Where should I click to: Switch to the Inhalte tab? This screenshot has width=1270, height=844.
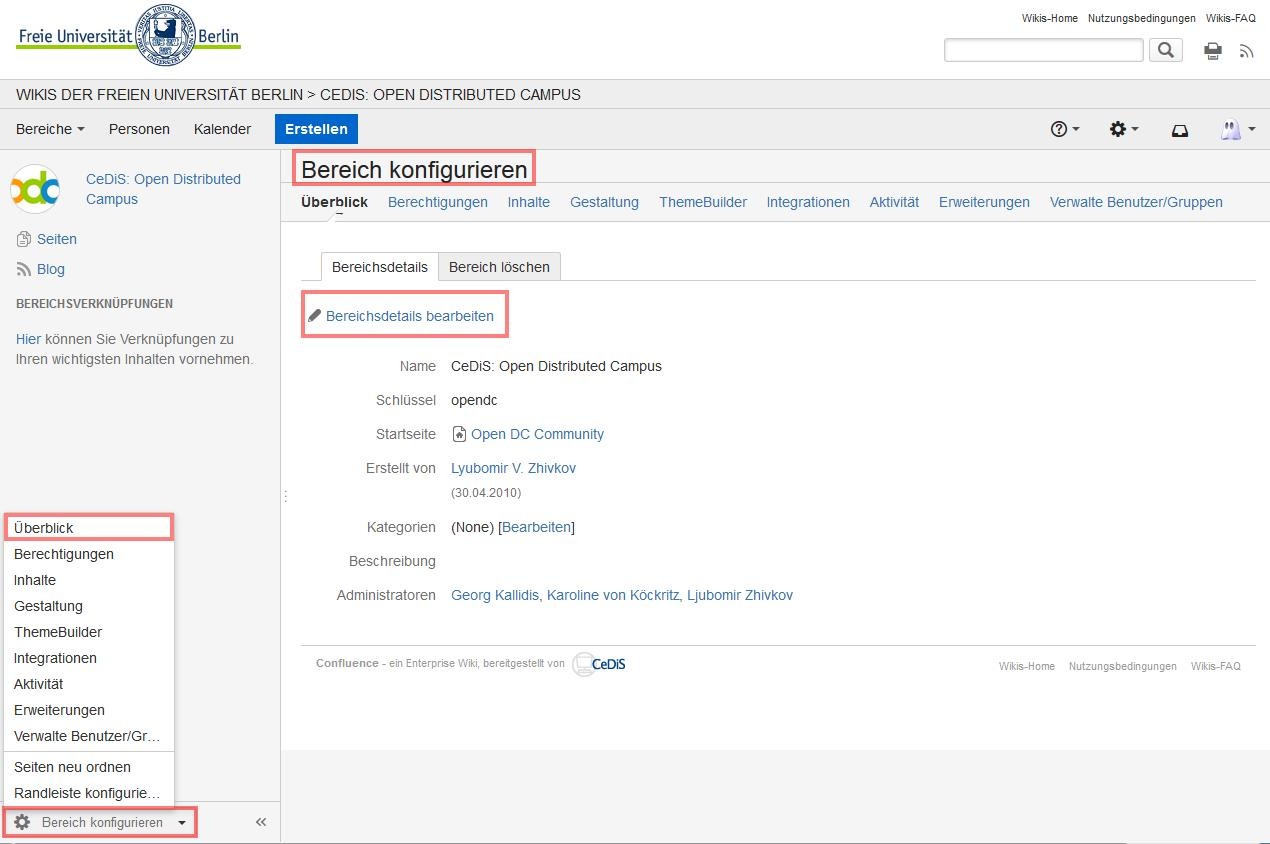point(529,202)
